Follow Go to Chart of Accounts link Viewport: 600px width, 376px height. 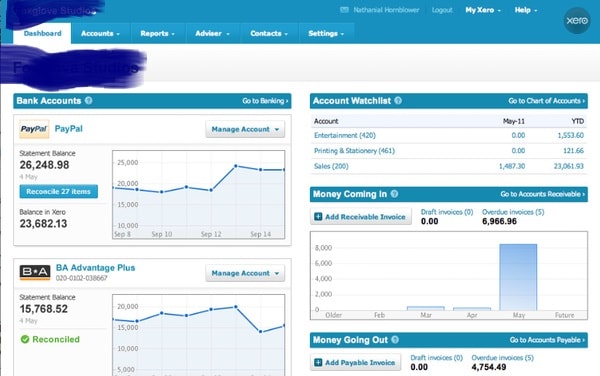pyautogui.click(x=547, y=101)
